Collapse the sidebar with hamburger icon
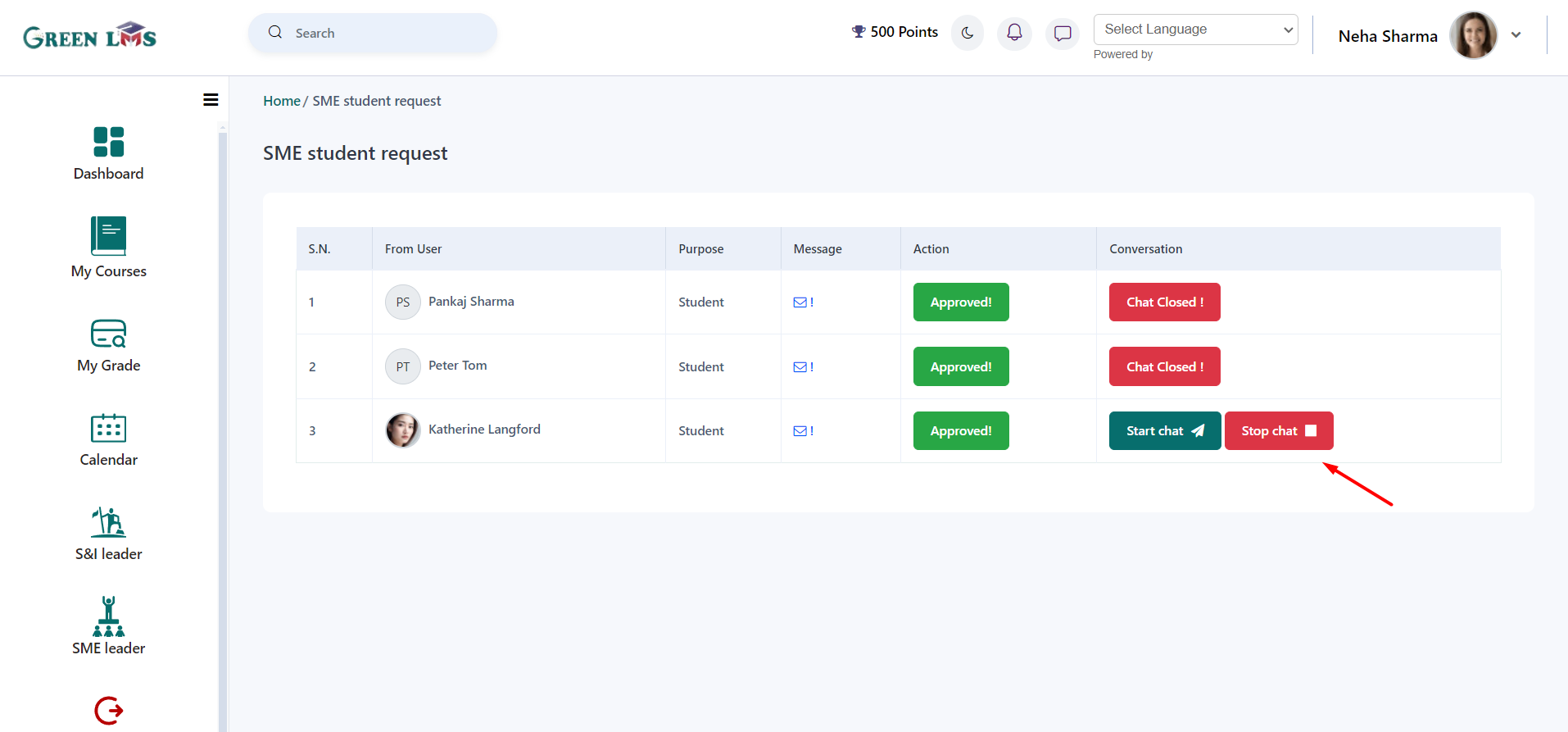 [211, 100]
